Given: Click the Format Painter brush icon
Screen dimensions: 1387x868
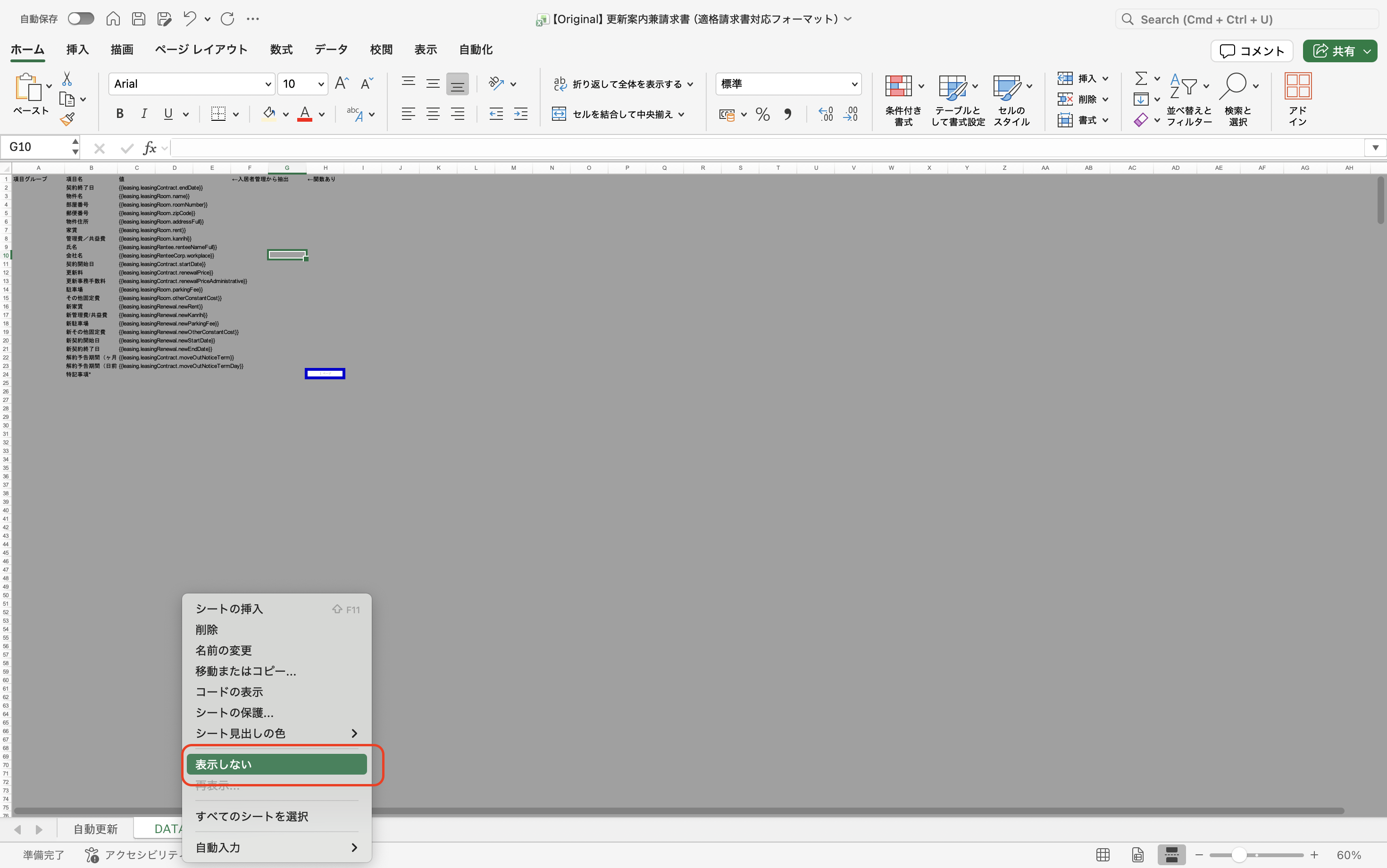Looking at the screenshot, I should [x=67, y=119].
